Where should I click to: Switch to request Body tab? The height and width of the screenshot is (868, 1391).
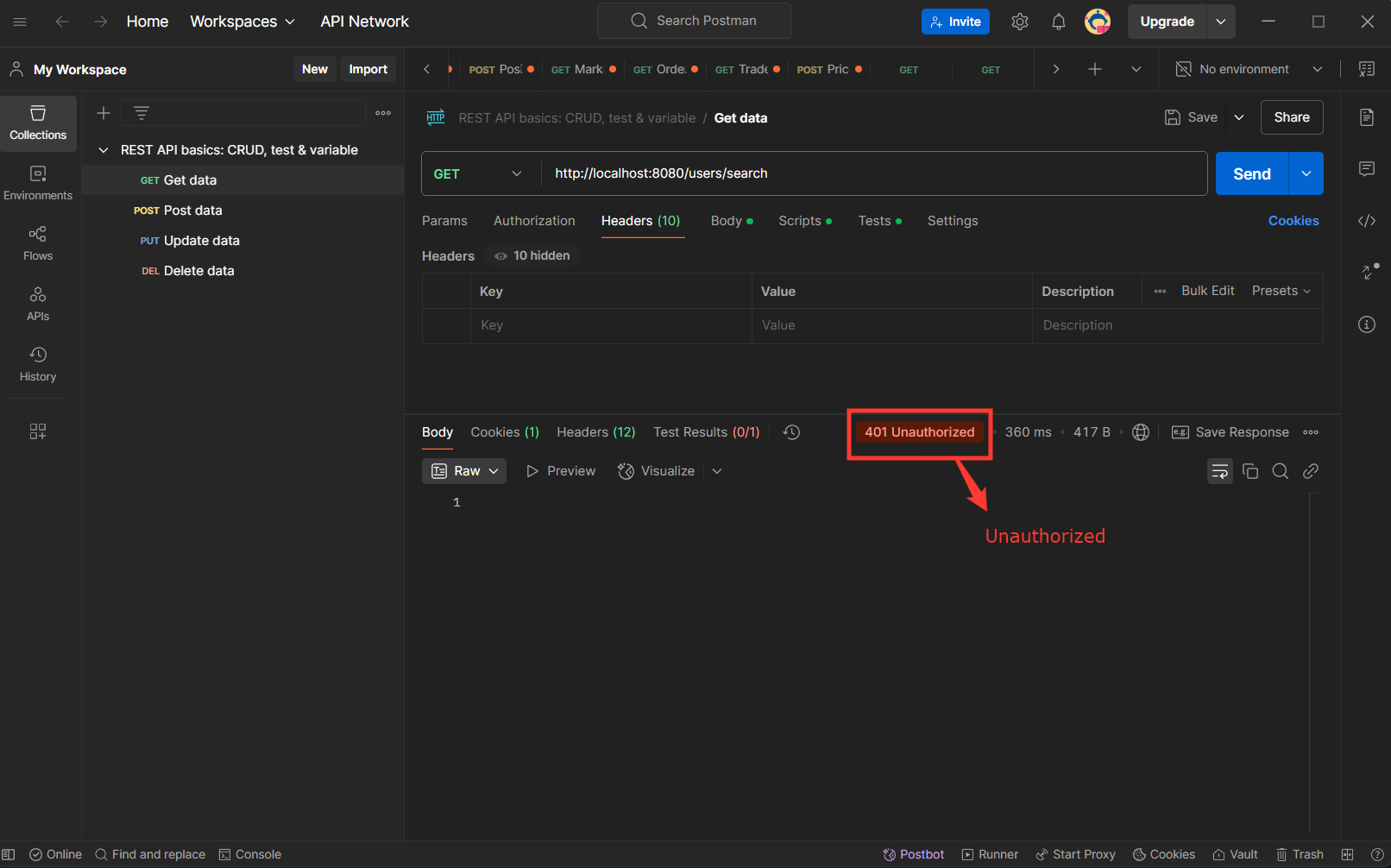[732, 221]
